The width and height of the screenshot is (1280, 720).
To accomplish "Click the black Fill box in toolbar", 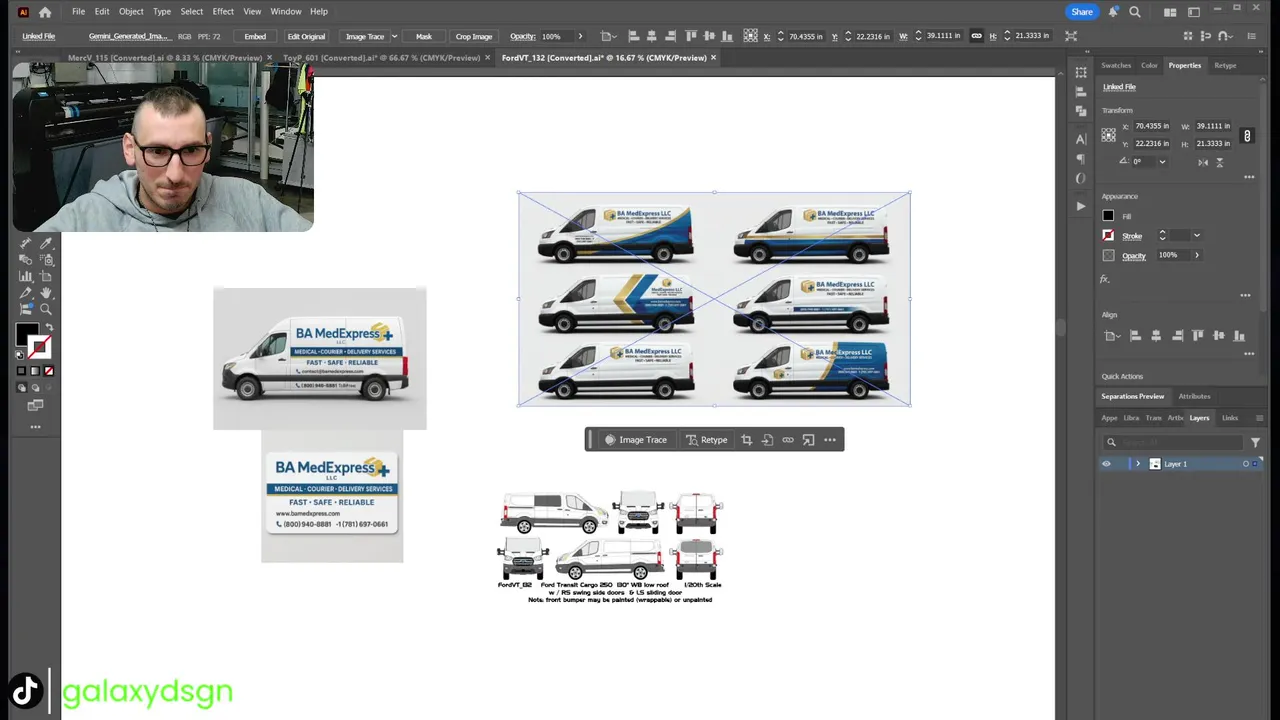I will [x=27, y=334].
